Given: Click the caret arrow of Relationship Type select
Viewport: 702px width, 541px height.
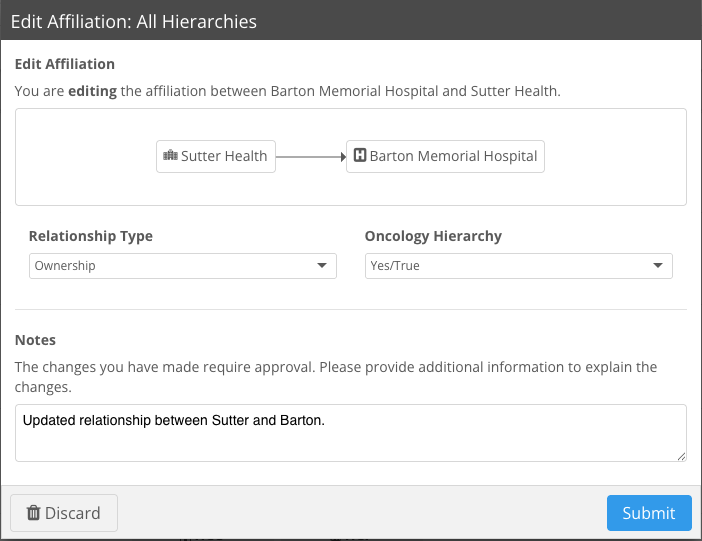Looking at the screenshot, I should [322, 266].
